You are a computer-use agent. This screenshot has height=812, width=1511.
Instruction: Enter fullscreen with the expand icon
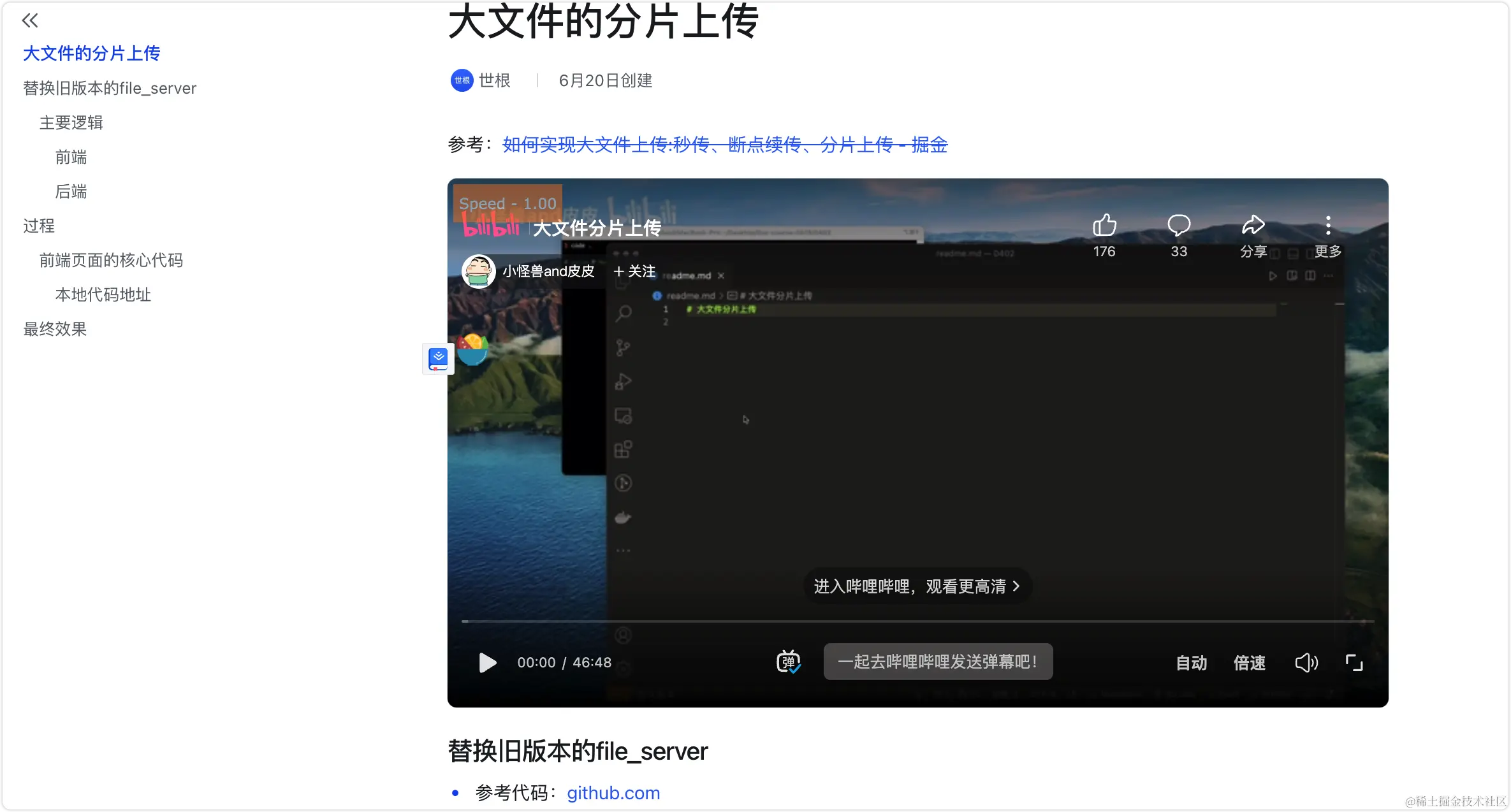pyautogui.click(x=1354, y=663)
